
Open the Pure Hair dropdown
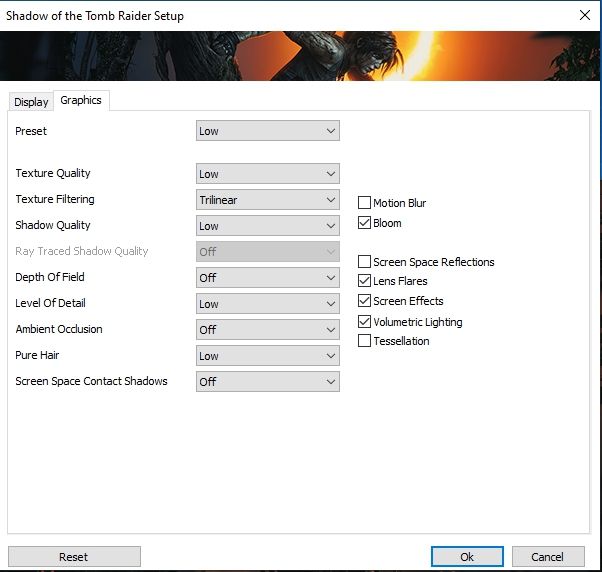pyautogui.click(x=268, y=355)
